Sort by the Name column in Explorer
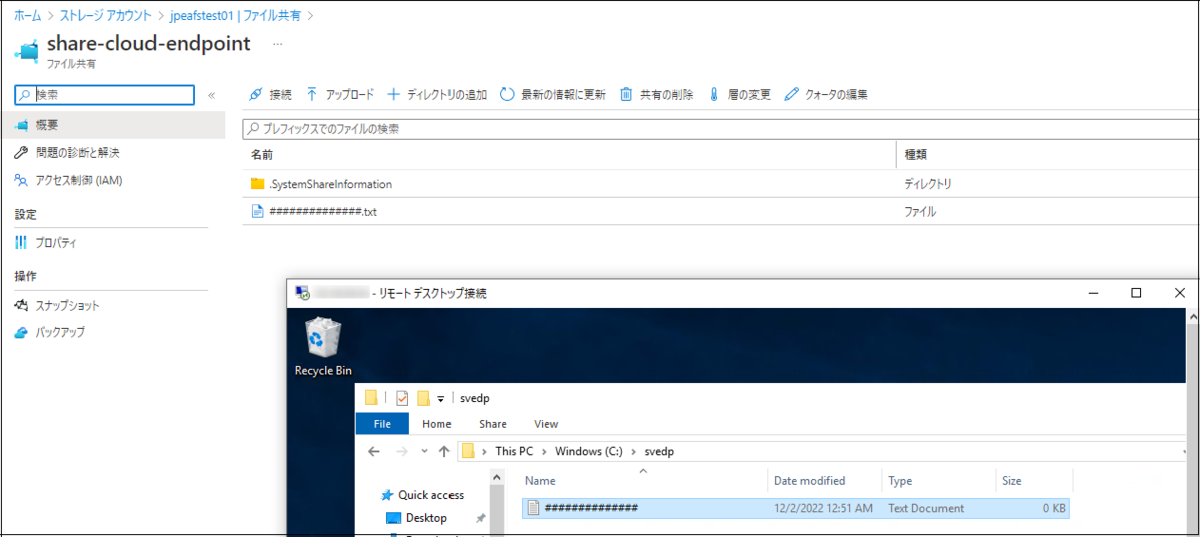1200x537 pixels. click(540, 481)
